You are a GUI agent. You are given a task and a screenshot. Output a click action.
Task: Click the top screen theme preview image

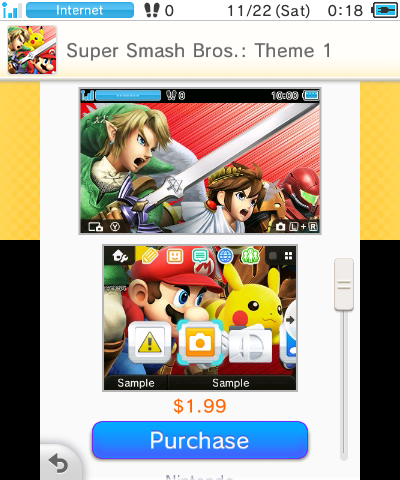pyautogui.click(x=200, y=161)
